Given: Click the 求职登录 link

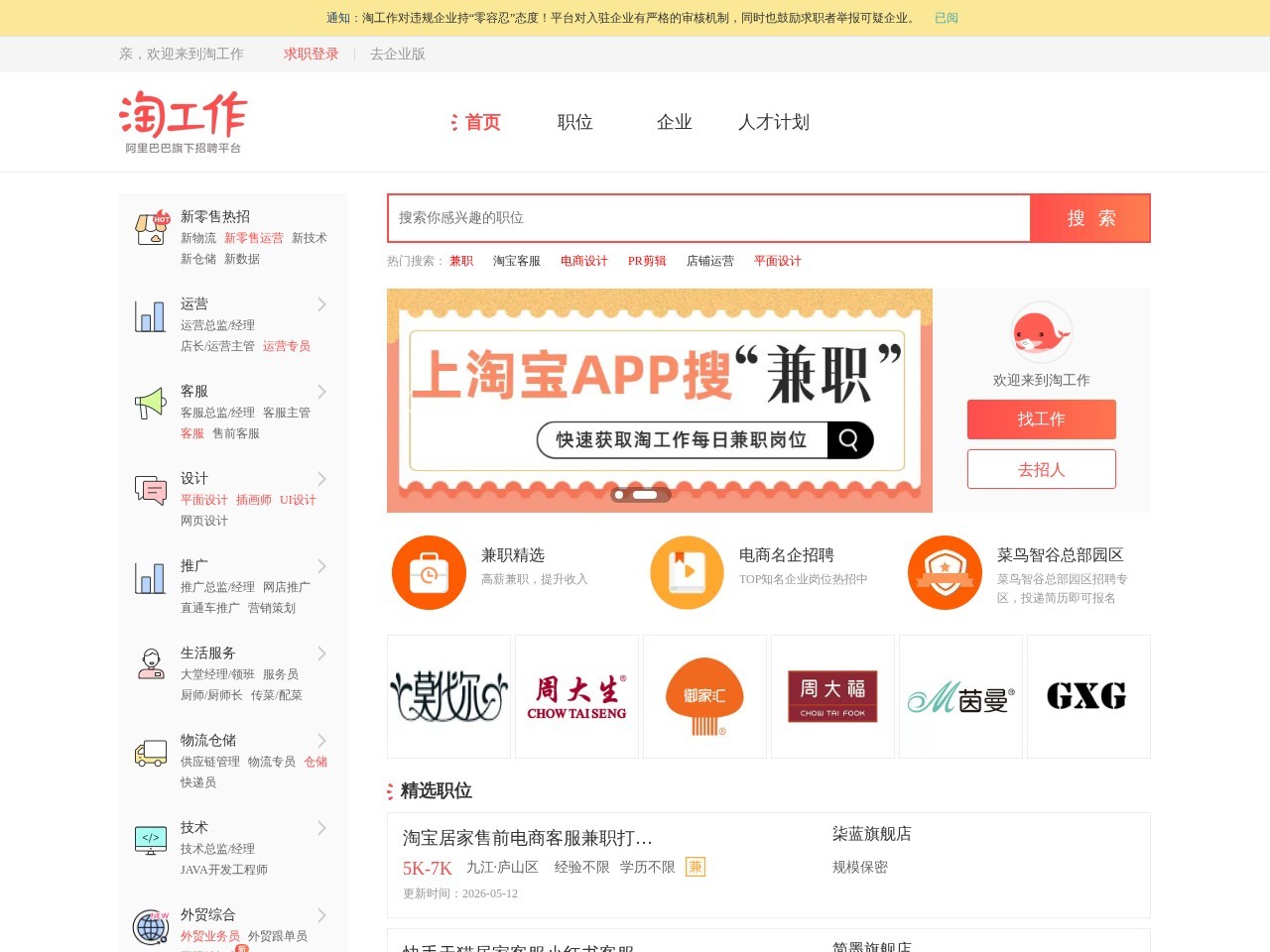Looking at the screenshot, I should (312, 55).
